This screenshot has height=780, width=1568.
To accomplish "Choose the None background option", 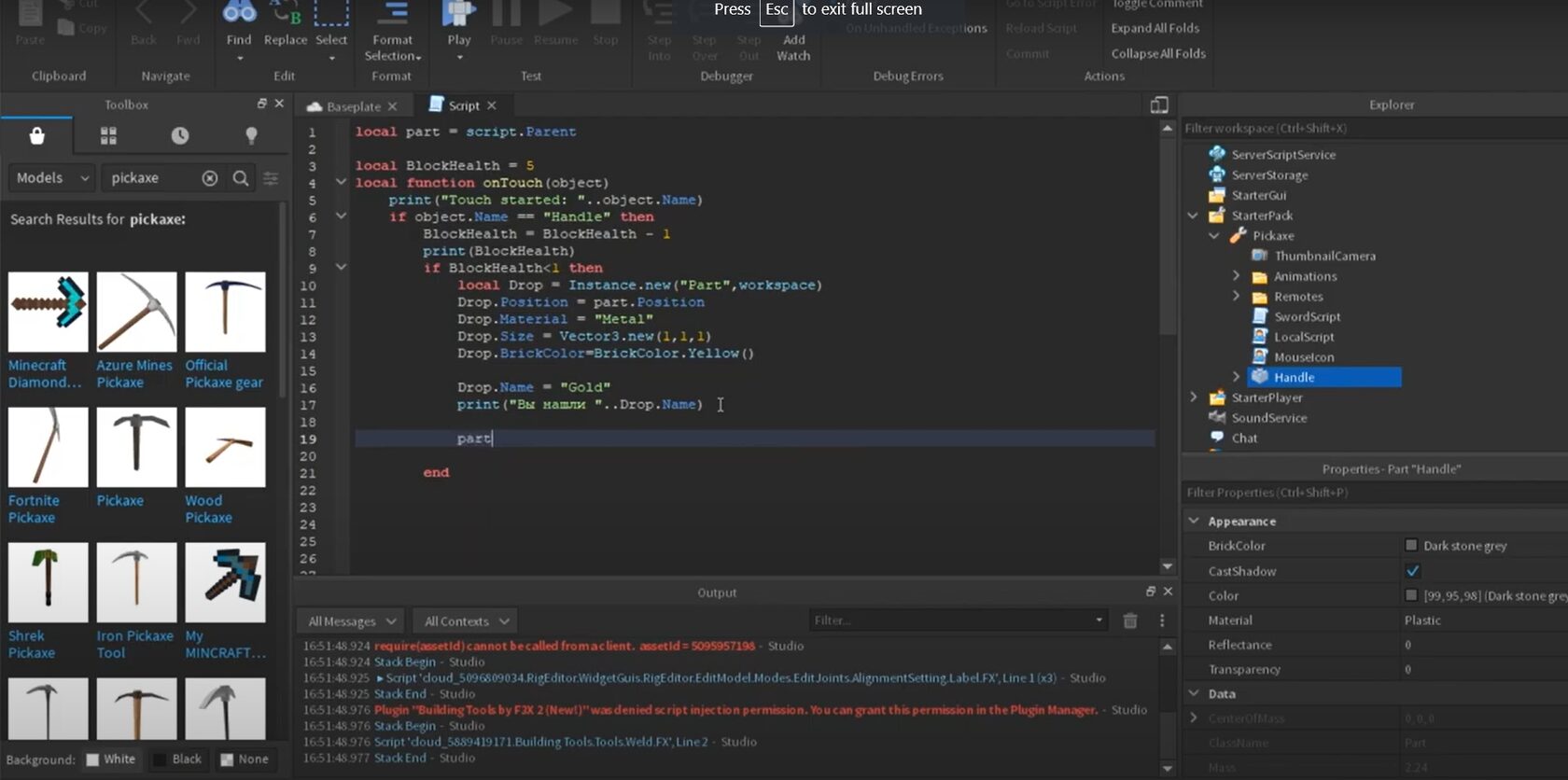I will [245, 759].
